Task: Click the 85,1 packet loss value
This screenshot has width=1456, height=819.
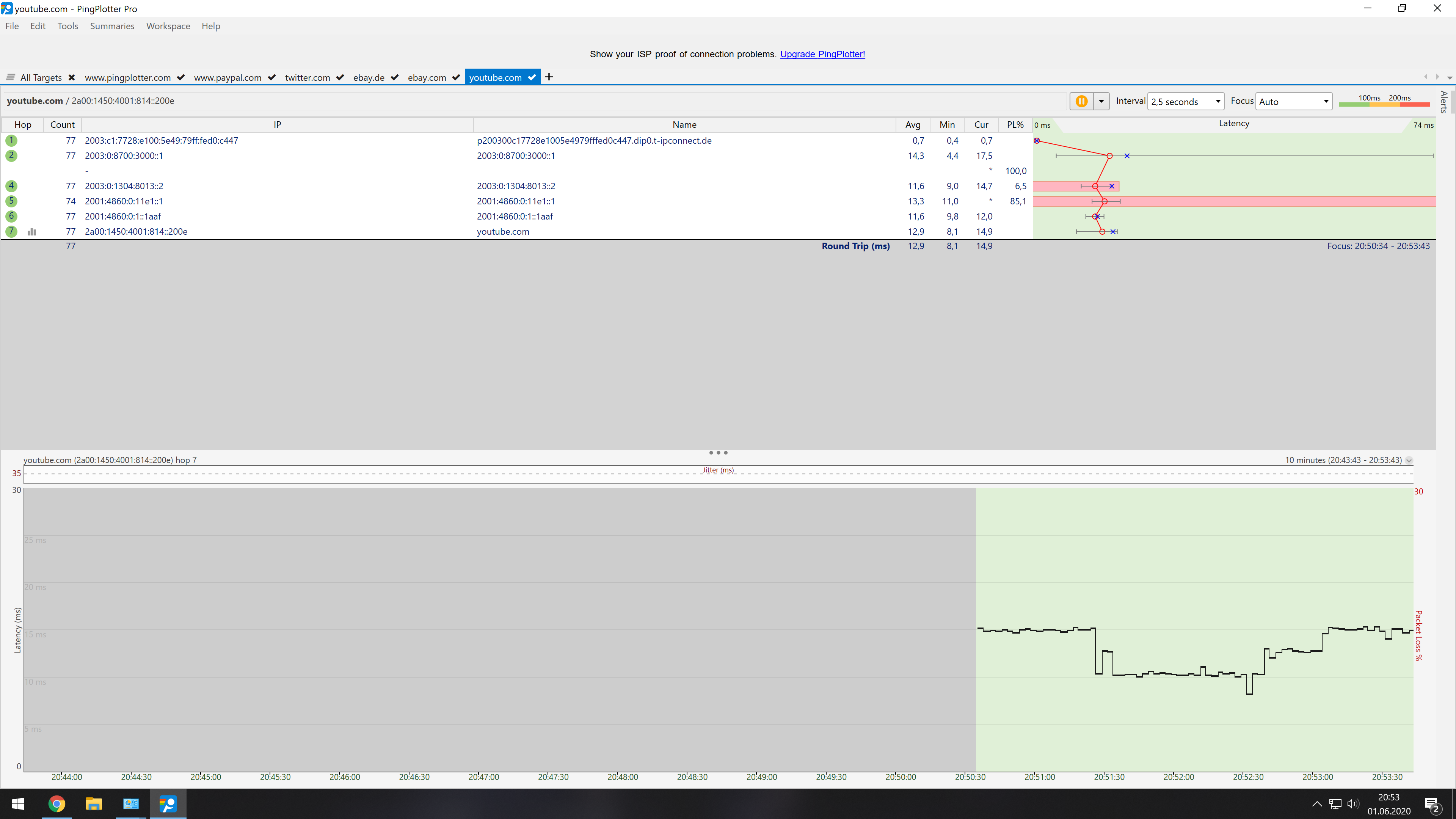Action: click(1017, 201)
